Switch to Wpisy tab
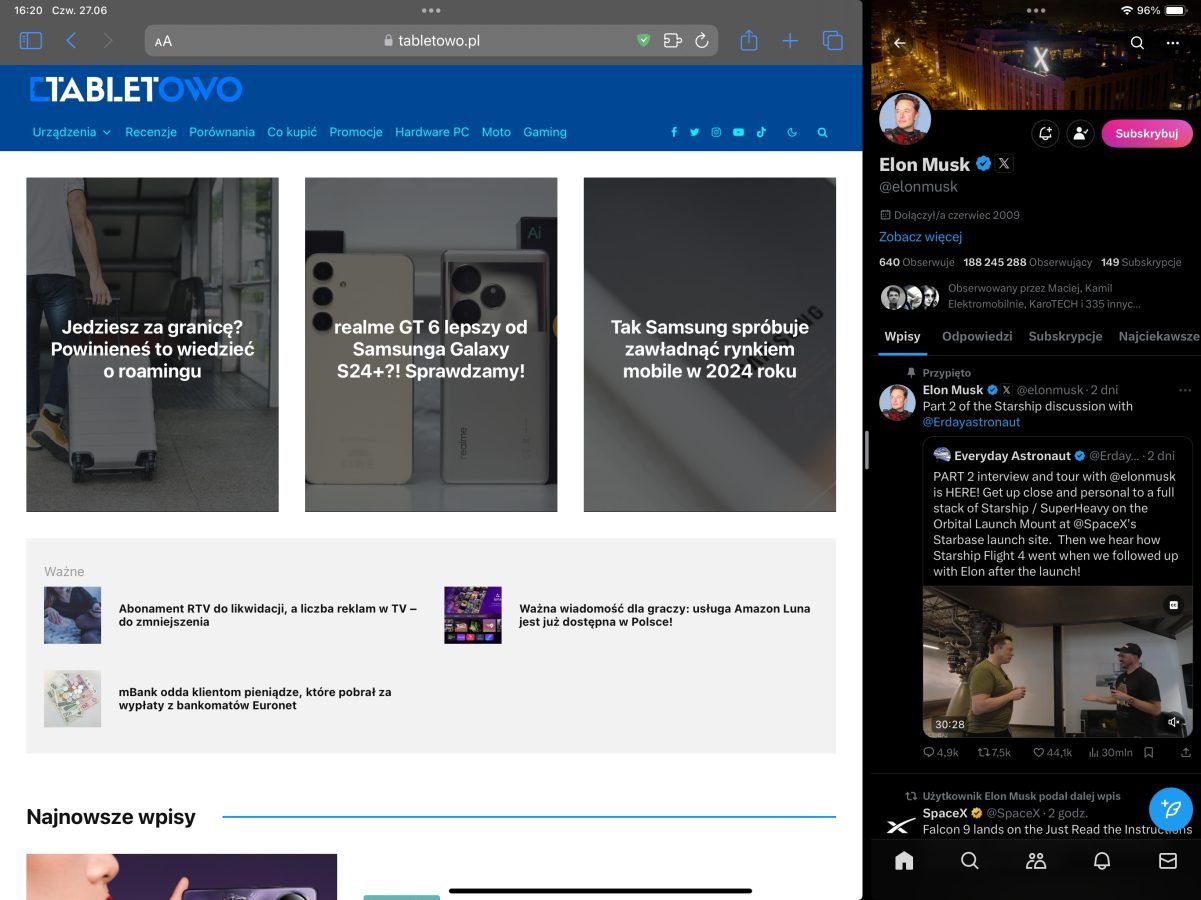This screenshot has height=900, width=1201. (902, 337)
